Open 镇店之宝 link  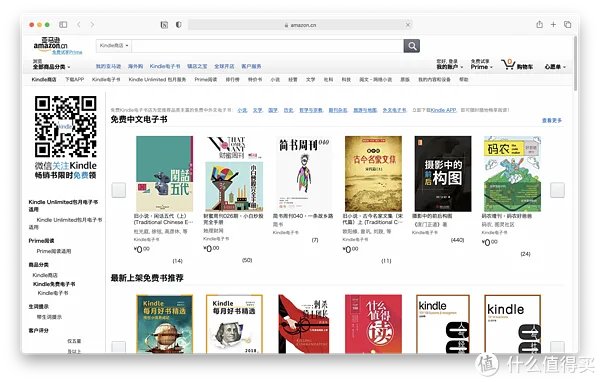197,66
